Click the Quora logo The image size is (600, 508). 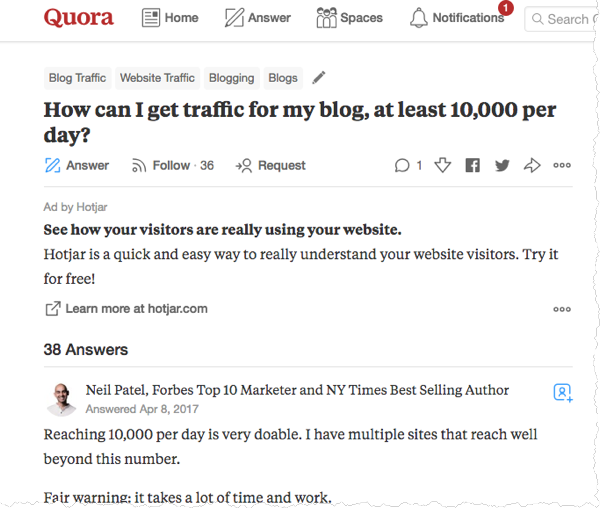79,18
